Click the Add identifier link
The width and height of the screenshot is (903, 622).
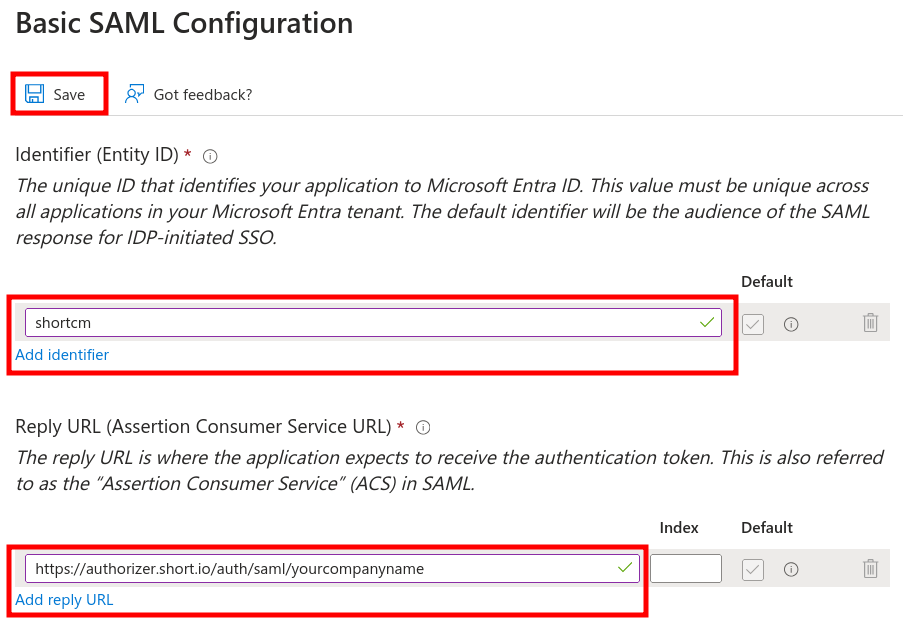[x=62, y=355]
